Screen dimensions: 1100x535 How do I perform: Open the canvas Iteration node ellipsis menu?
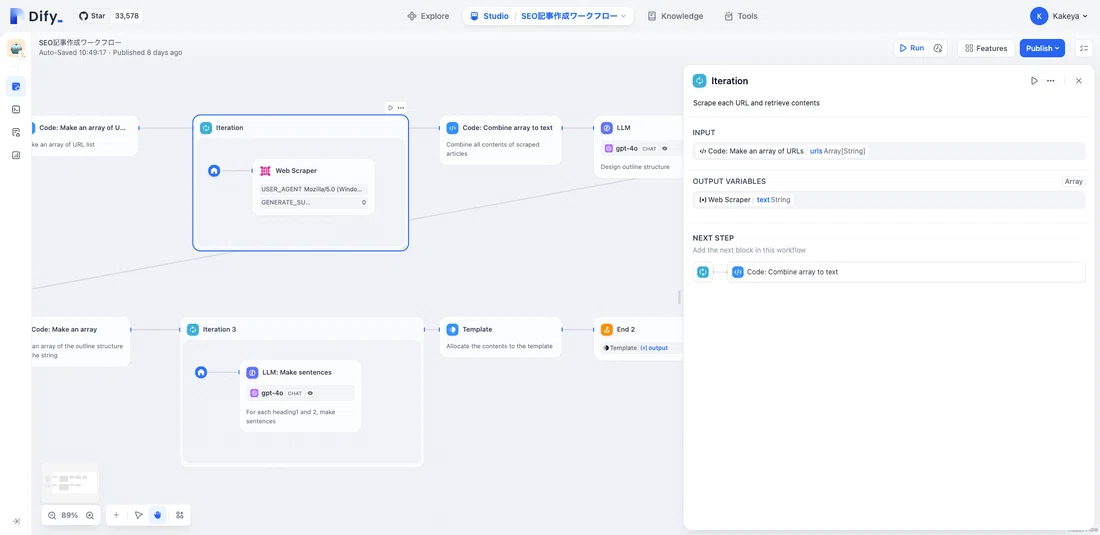[x=401, y=107]
